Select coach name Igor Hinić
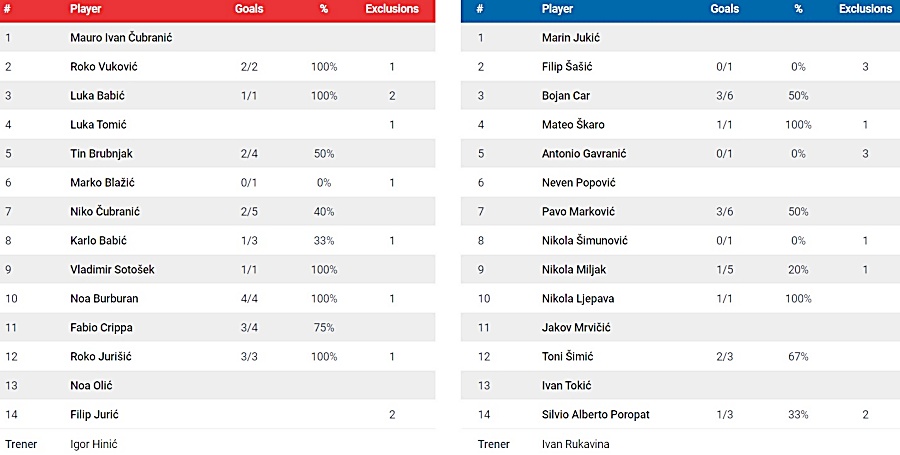The height and width of the screenshot is (455, 900). (x=94, y=444)
